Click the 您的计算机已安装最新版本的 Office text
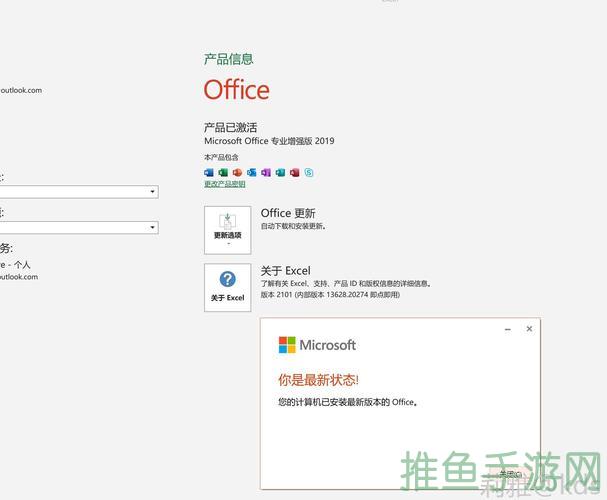 [348, 402]
